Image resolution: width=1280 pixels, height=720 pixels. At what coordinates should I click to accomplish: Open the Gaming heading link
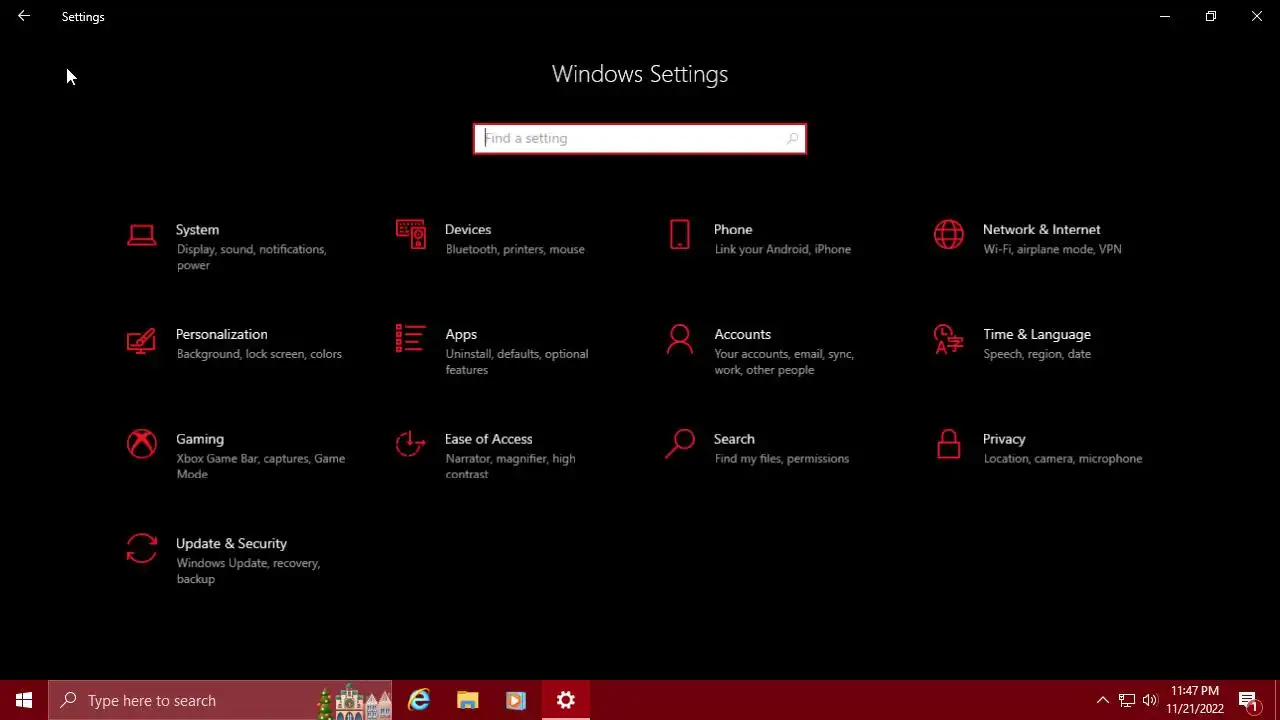click(200, 439)
